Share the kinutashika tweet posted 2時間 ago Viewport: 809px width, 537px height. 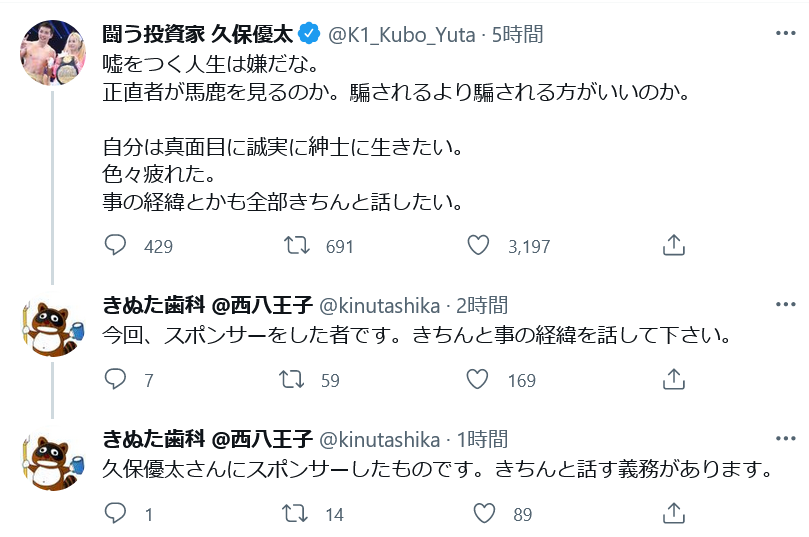[x=674, y=380]
